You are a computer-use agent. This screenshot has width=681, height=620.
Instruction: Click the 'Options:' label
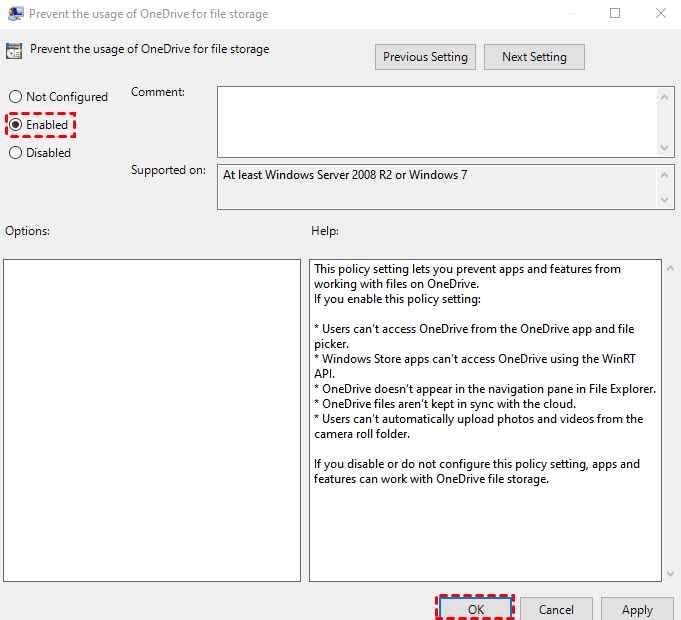click(x=27, y=231)
